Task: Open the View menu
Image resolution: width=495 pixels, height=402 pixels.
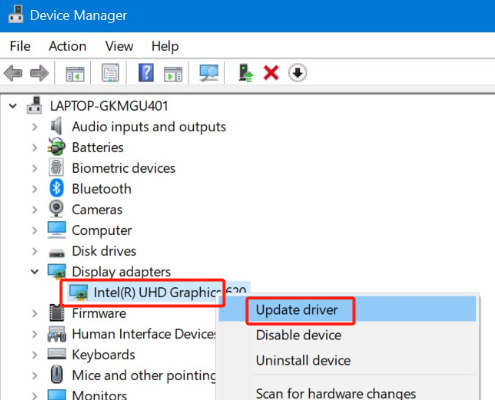Action: [x=119, y=46]
